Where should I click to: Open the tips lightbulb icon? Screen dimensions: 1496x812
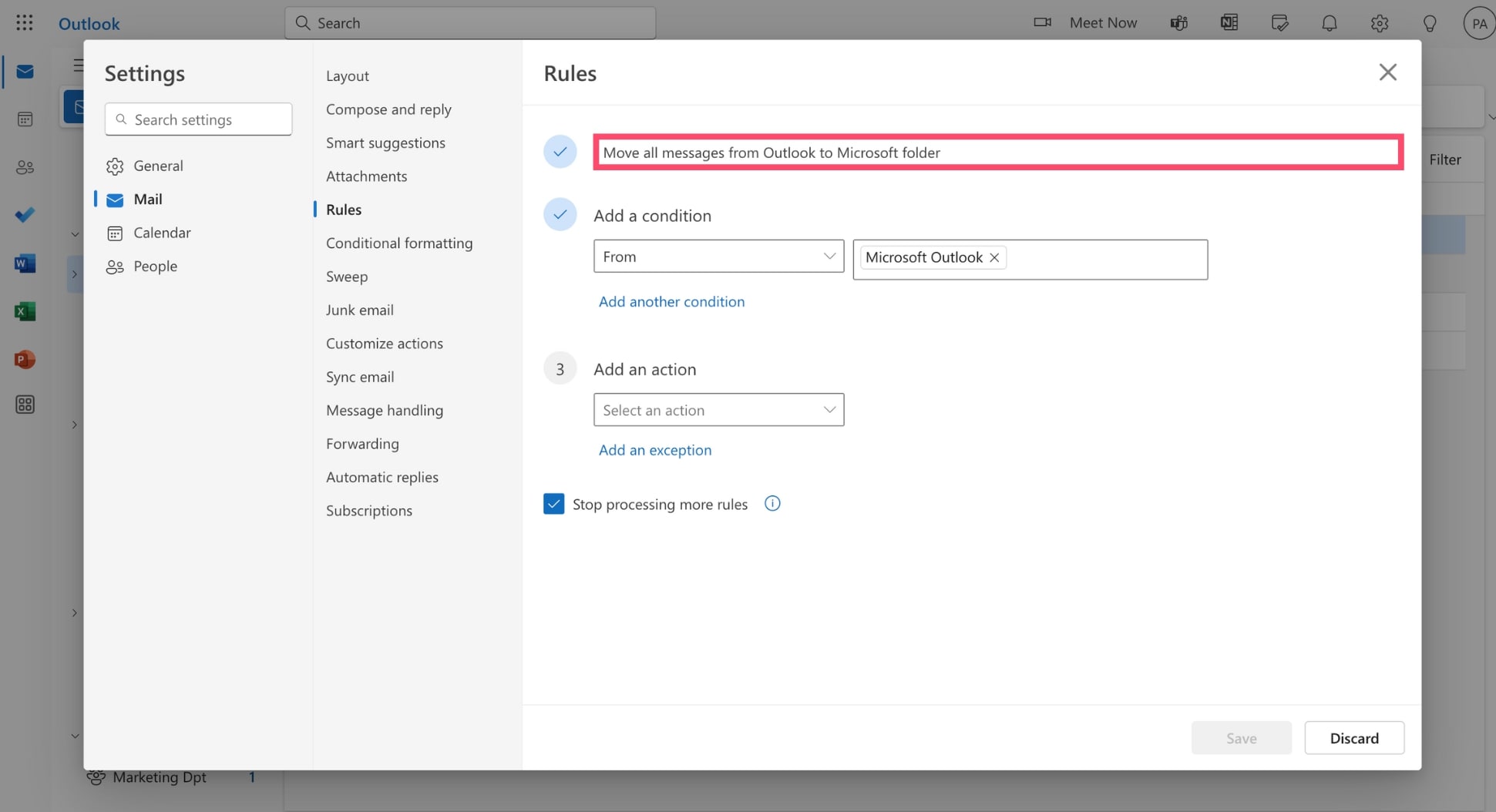1430,23
